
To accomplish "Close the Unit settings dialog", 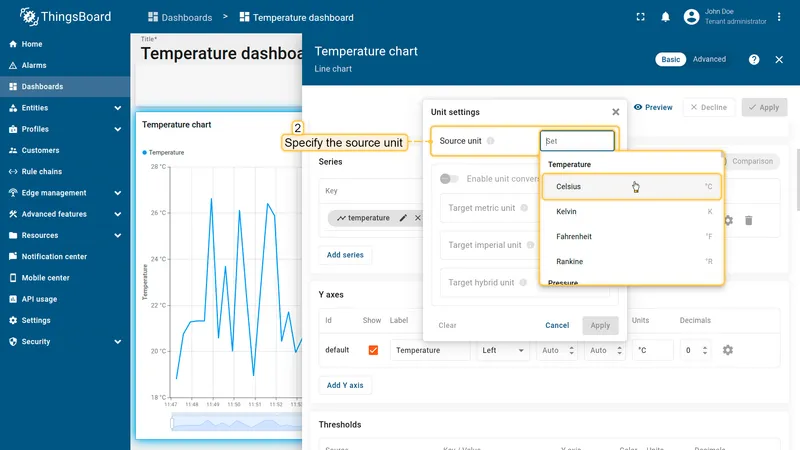I will pyautogui.click(x=616, y=112).
